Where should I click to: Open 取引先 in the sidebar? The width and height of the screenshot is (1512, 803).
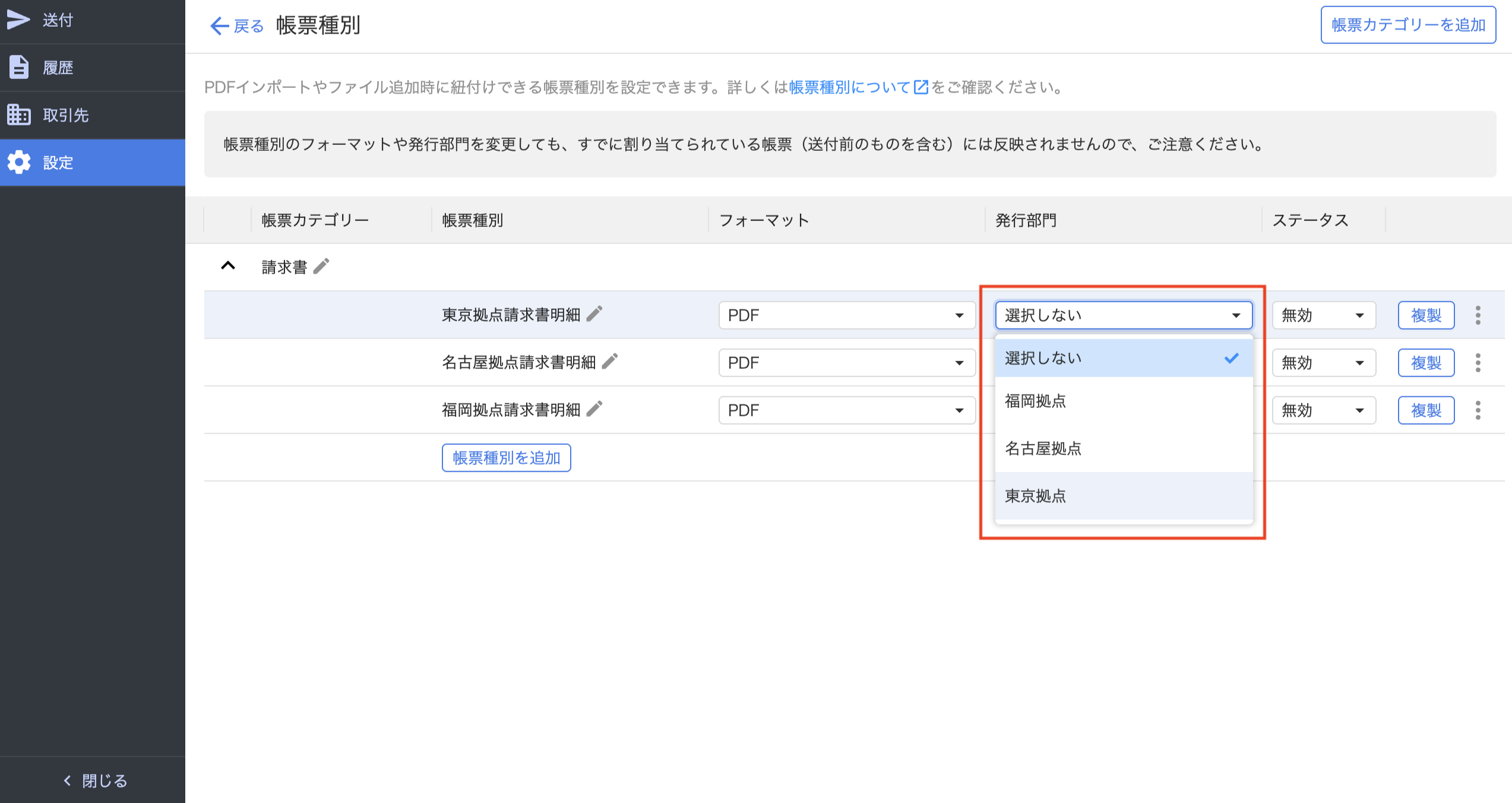pyautogui.click(x=65, y=115)
